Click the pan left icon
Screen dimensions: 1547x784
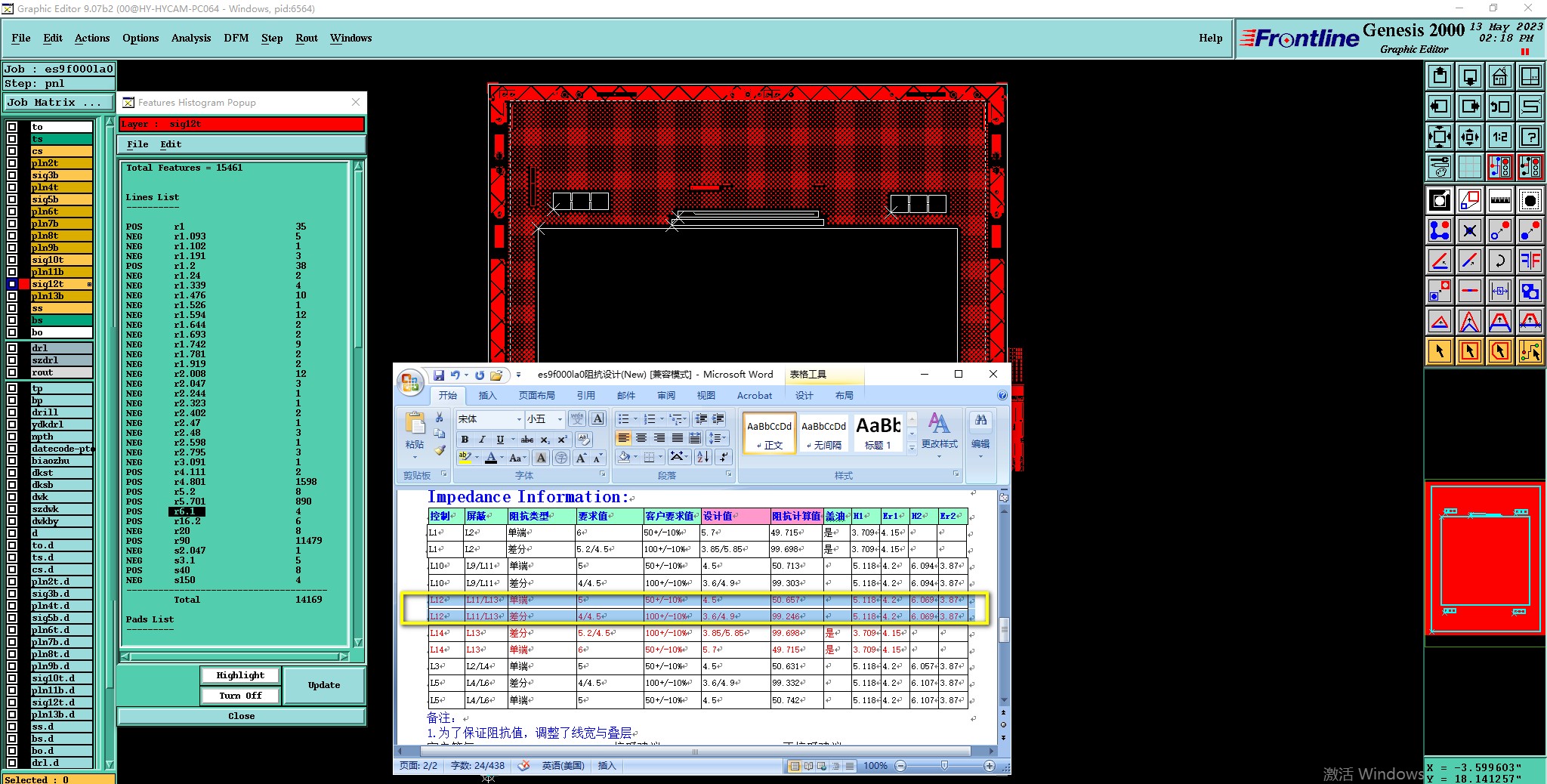[x=1440, y=106]
